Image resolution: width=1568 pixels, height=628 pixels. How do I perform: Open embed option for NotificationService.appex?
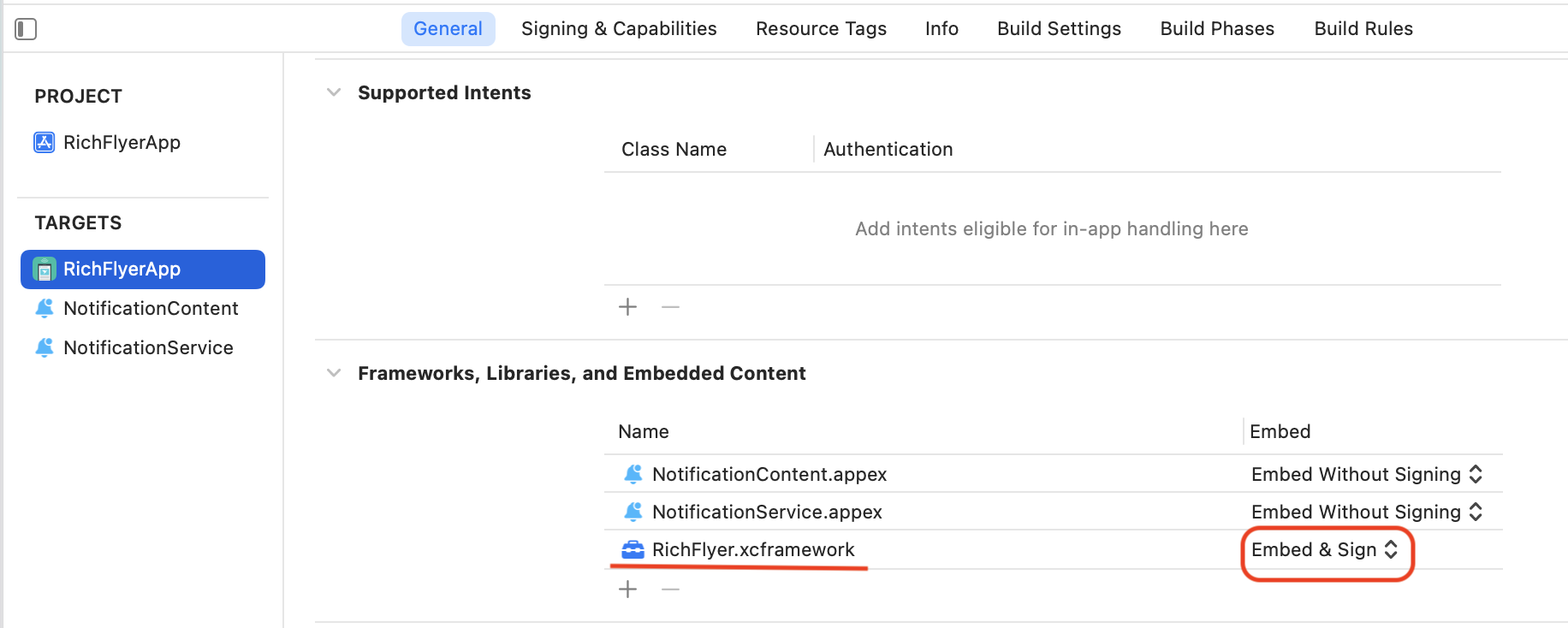[x=1367, y=512]
